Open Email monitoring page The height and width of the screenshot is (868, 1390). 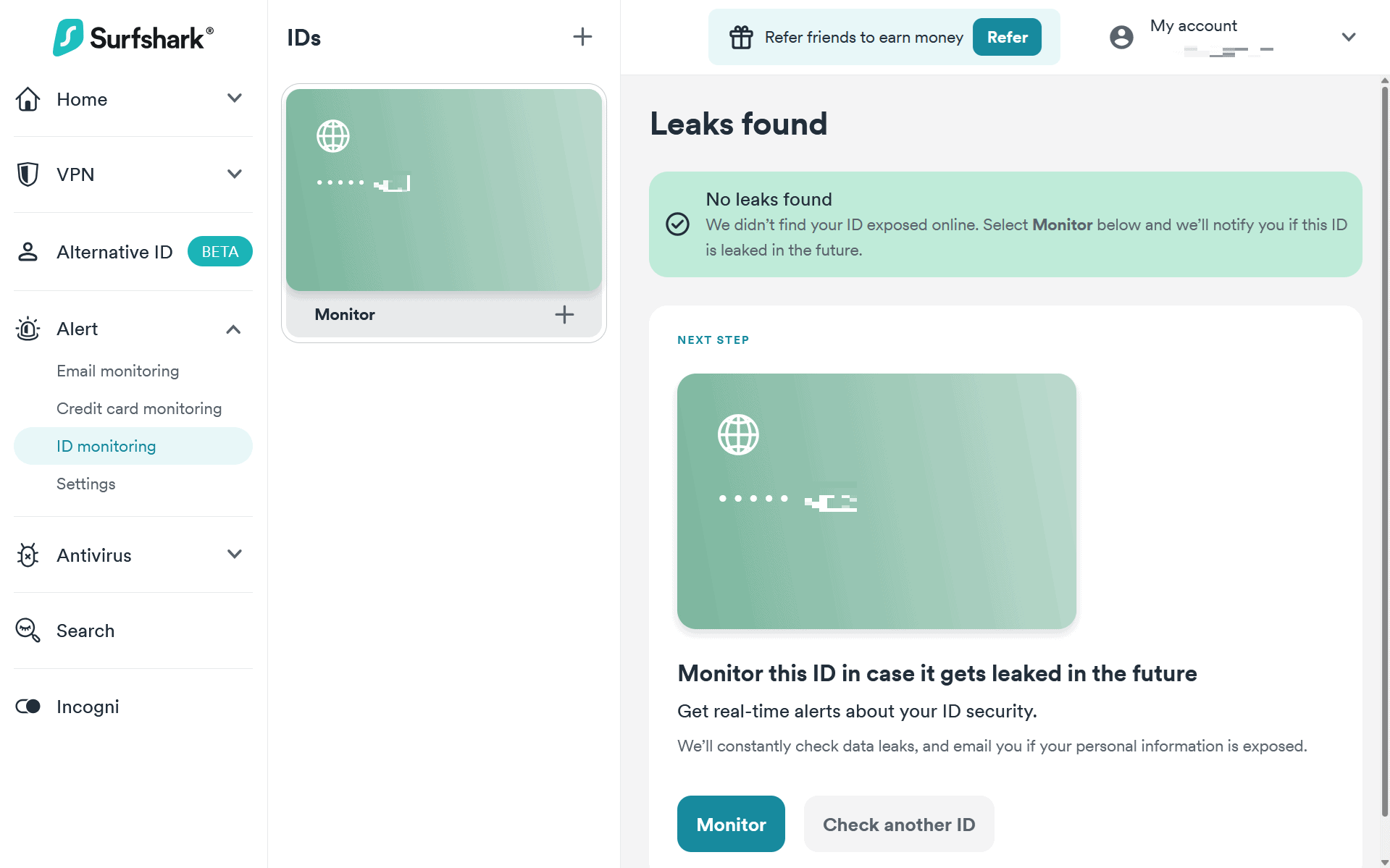(x=118, y=371)
